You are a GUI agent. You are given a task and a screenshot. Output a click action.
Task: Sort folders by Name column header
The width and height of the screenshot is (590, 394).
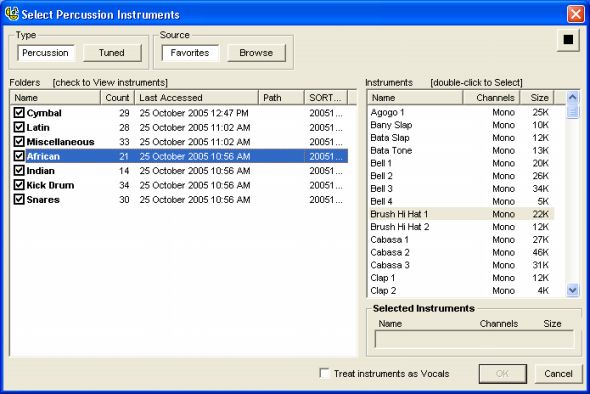pos(55,97)
